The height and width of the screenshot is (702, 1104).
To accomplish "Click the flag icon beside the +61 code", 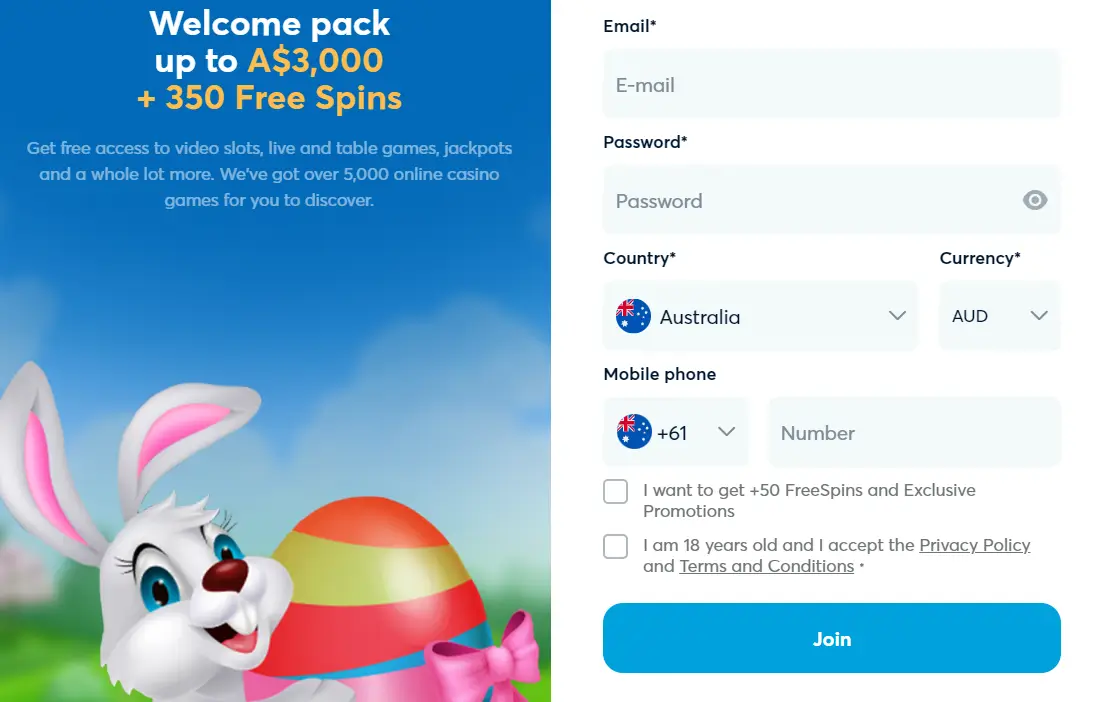I will click(x=634, y=432).
